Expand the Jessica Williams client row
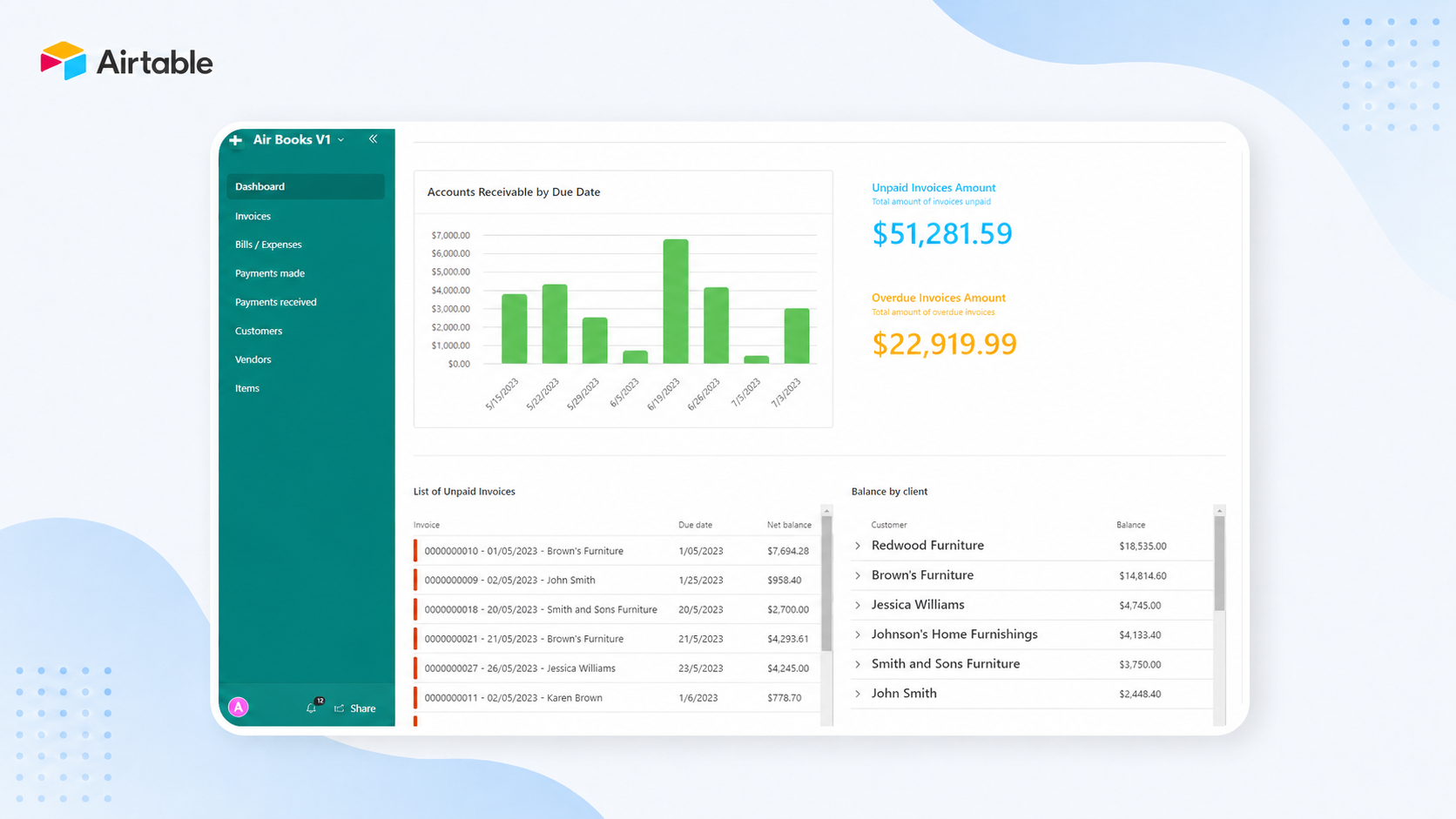 858,605
